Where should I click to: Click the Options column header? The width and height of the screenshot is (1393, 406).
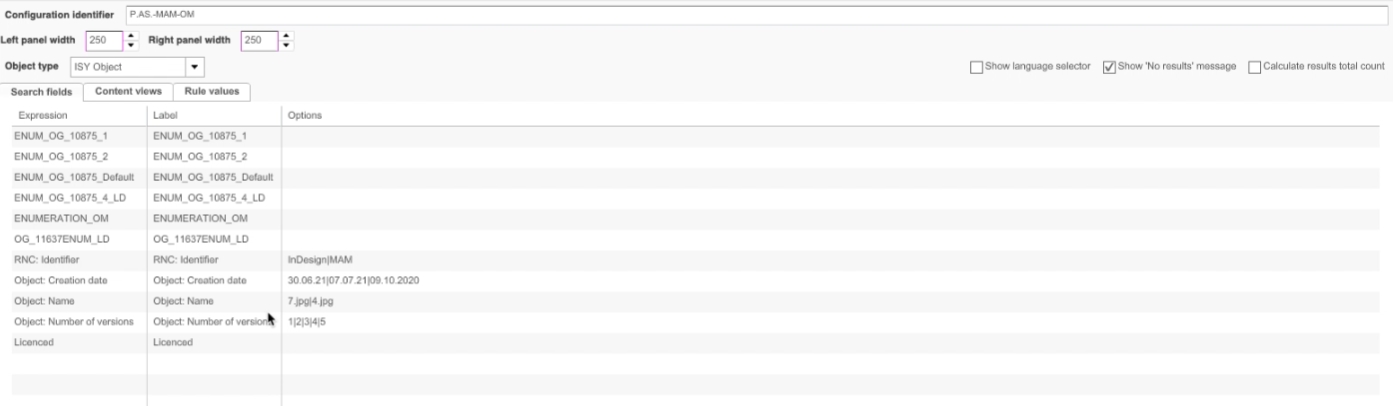point(304,115)
